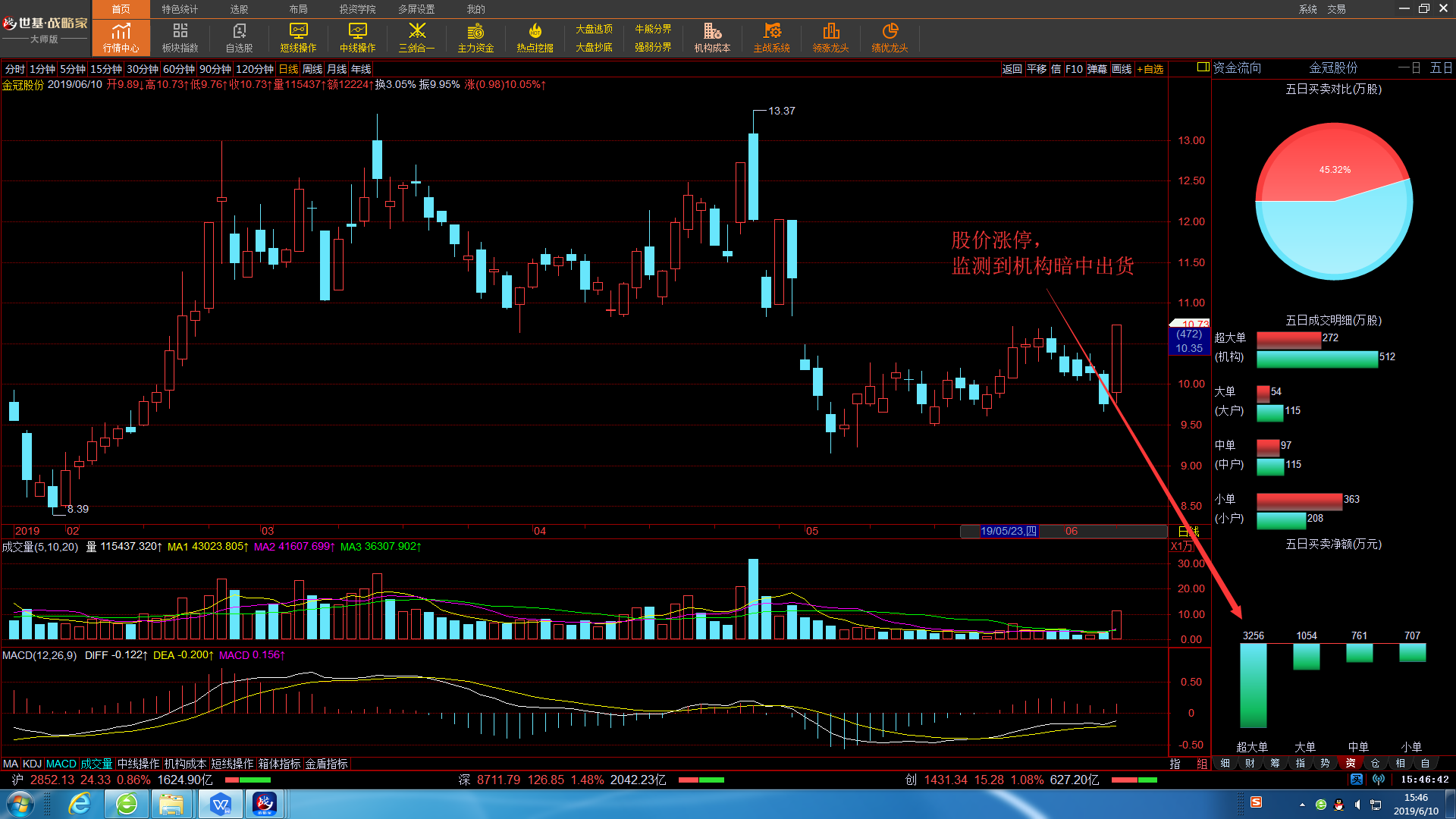Screen dimensions: 1456x819
Task: Open 我的 menu tab
Action: [x=475, y=9]
